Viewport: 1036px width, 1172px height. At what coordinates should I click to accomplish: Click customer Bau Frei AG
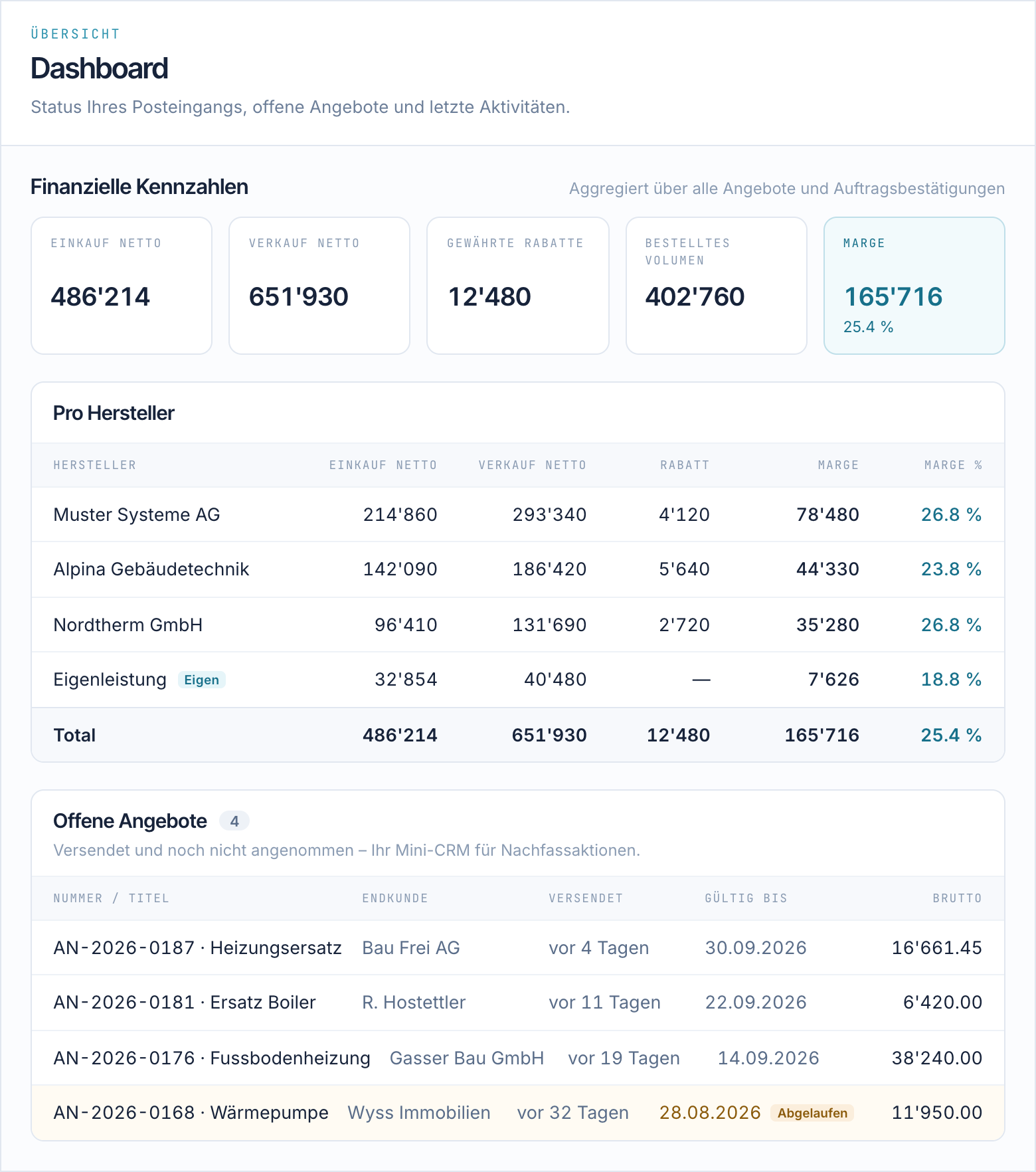pos(411,948)
